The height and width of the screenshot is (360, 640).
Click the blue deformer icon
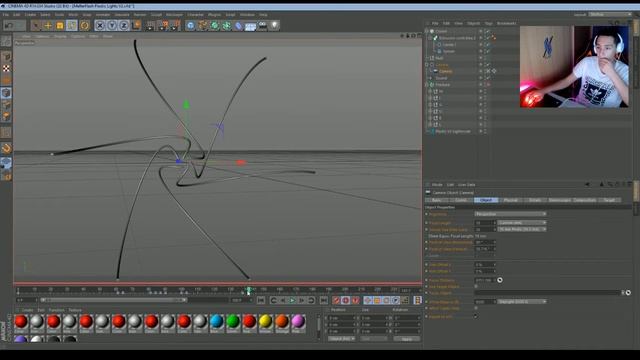(x=238, y=26)
